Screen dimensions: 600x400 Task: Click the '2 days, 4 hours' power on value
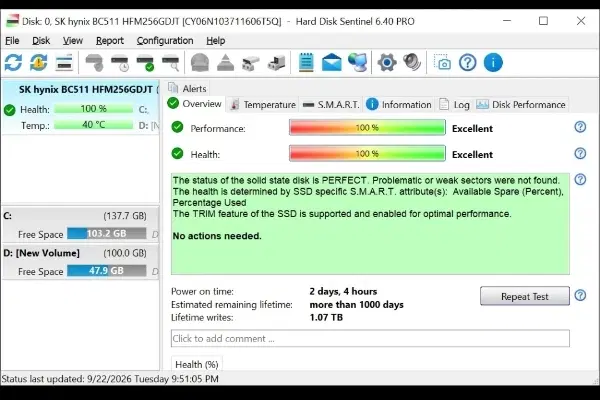(343, 291)
